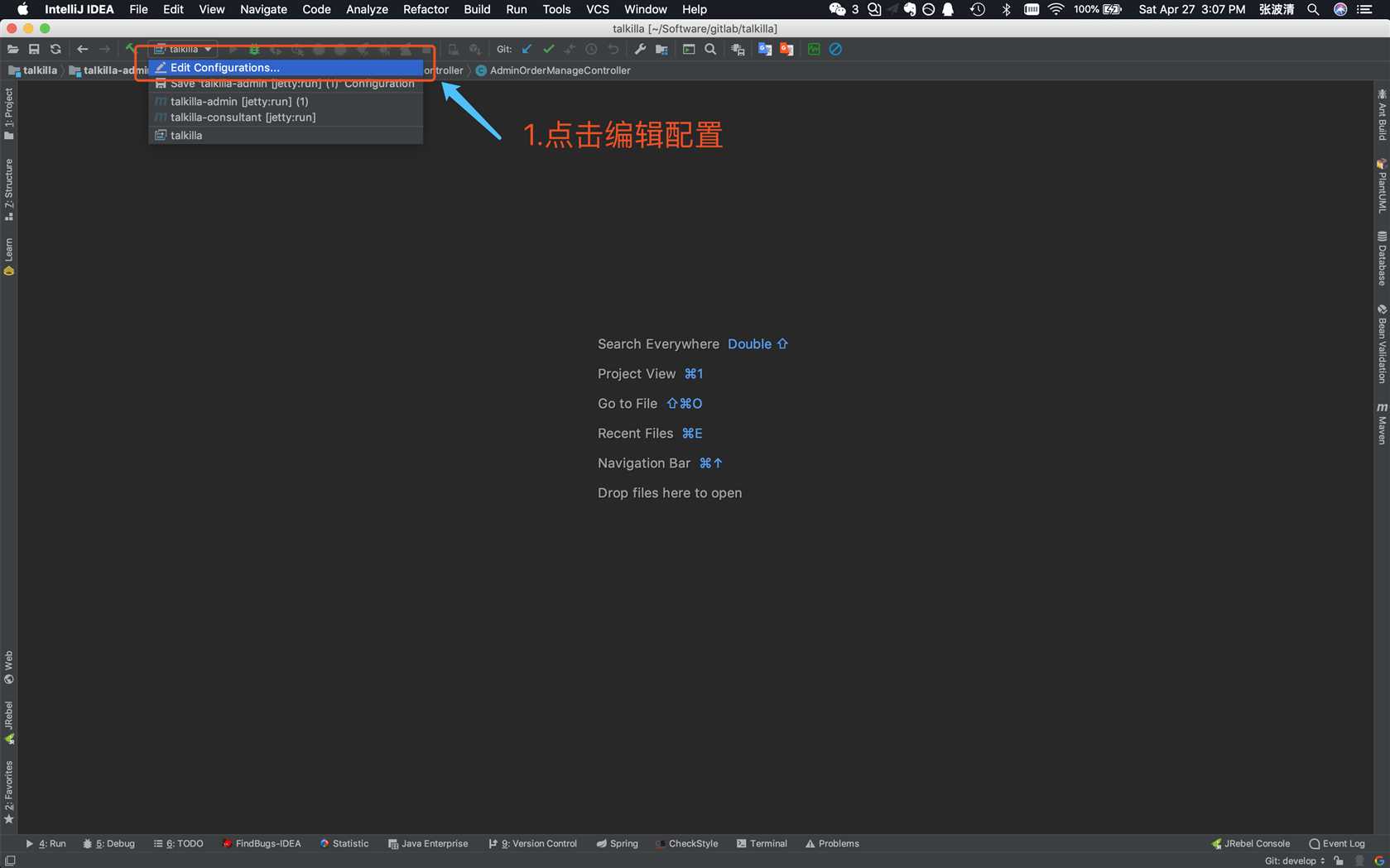1390x868 pixels.
Task: Click the green Debug bug icon
Action: coord(254,50)
